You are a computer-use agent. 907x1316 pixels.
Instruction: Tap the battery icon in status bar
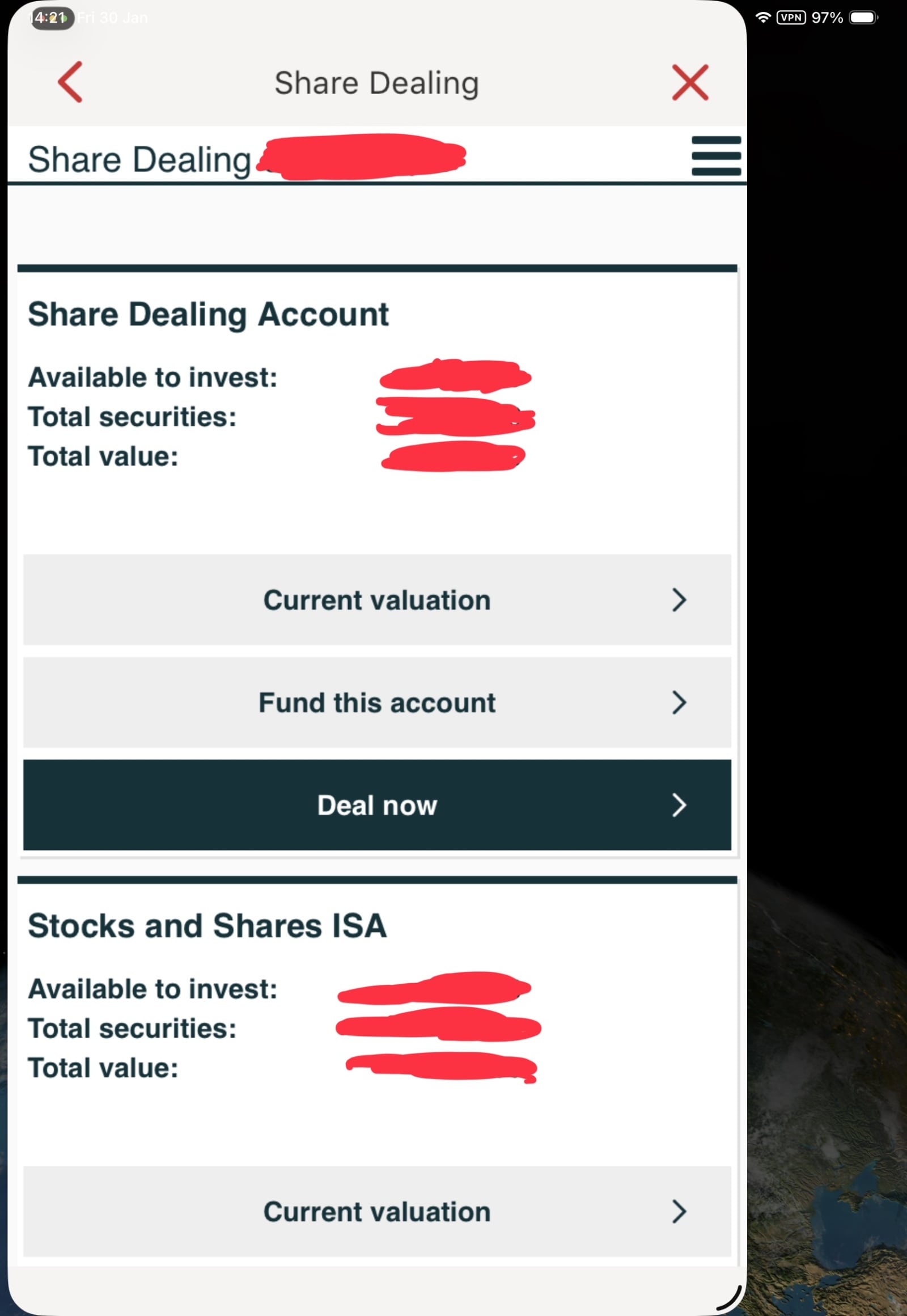863,18
